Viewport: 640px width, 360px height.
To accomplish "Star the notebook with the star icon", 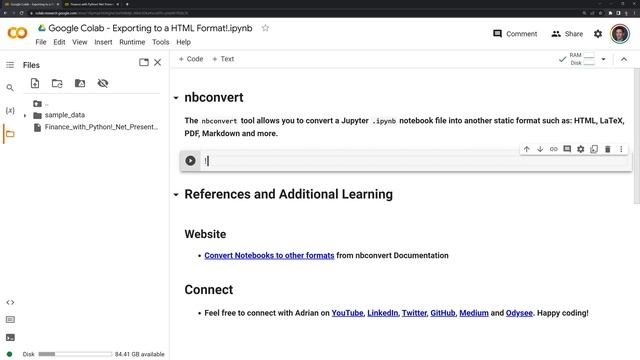I will pyautogui.click(x=265, y=28).
